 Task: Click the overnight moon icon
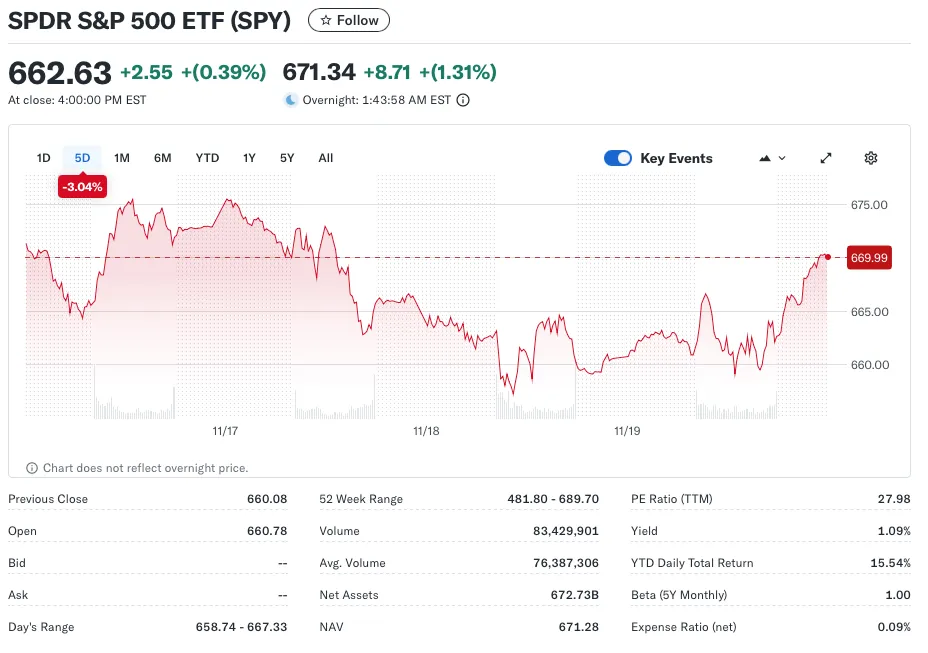point(291,100)
